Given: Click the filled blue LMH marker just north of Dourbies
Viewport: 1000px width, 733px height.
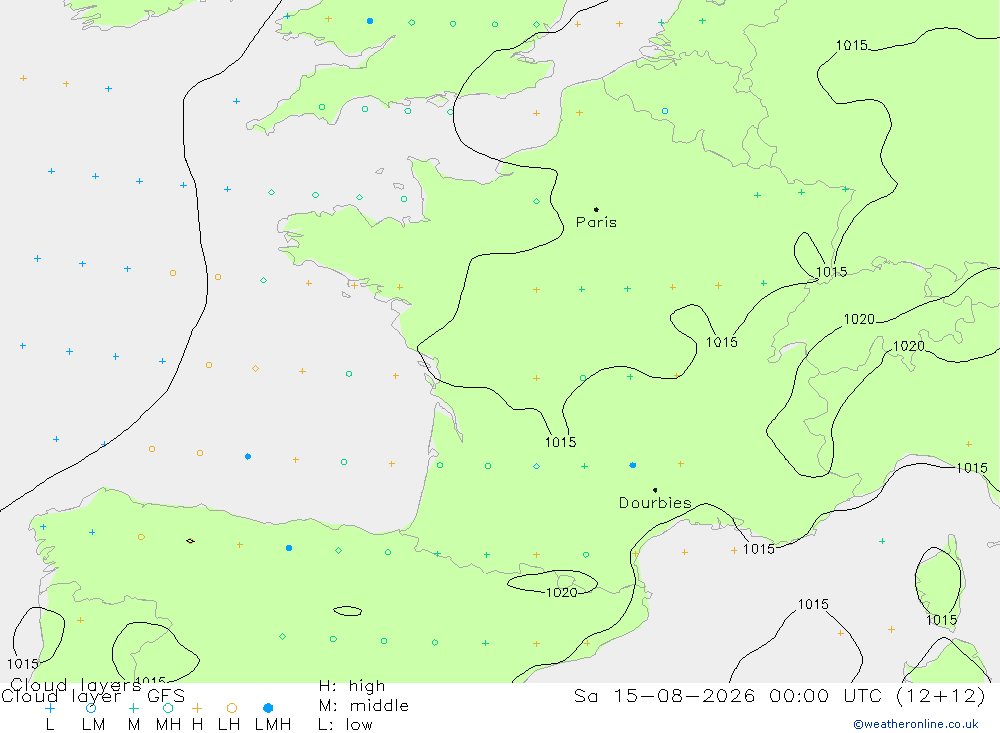Looking at the screenshot, I should [x=633, y=465].
